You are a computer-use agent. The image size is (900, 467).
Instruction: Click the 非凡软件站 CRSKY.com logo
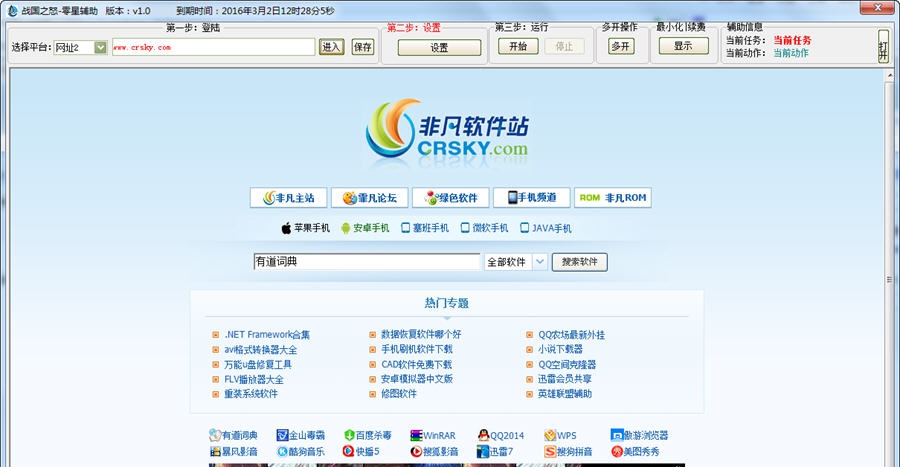click(447, 130)
